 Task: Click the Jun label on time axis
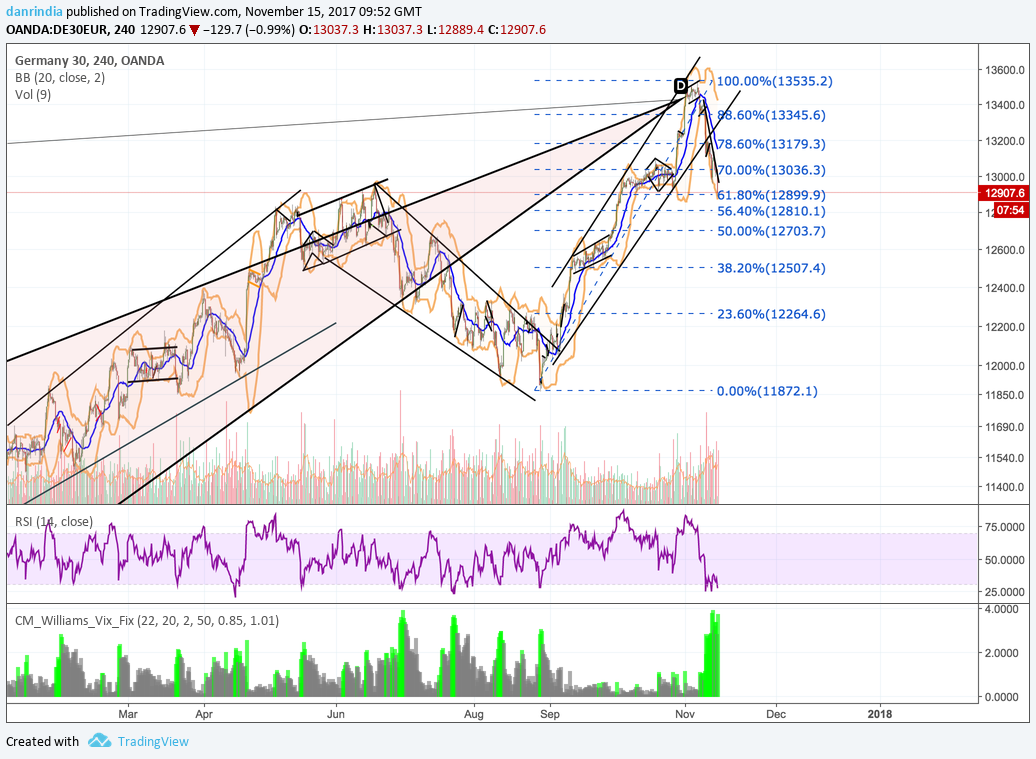336,714
